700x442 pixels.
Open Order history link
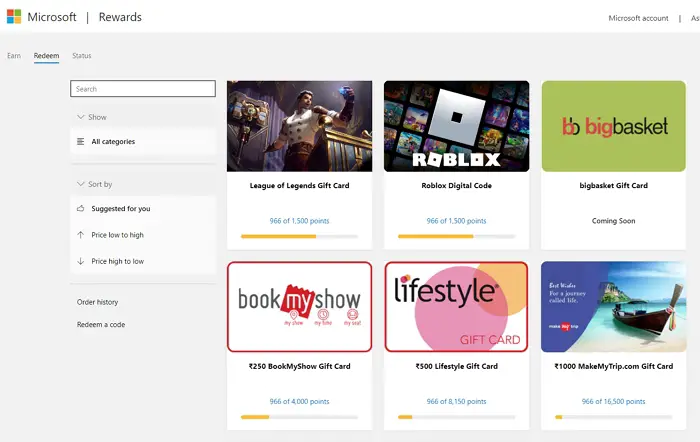point(97,302)
